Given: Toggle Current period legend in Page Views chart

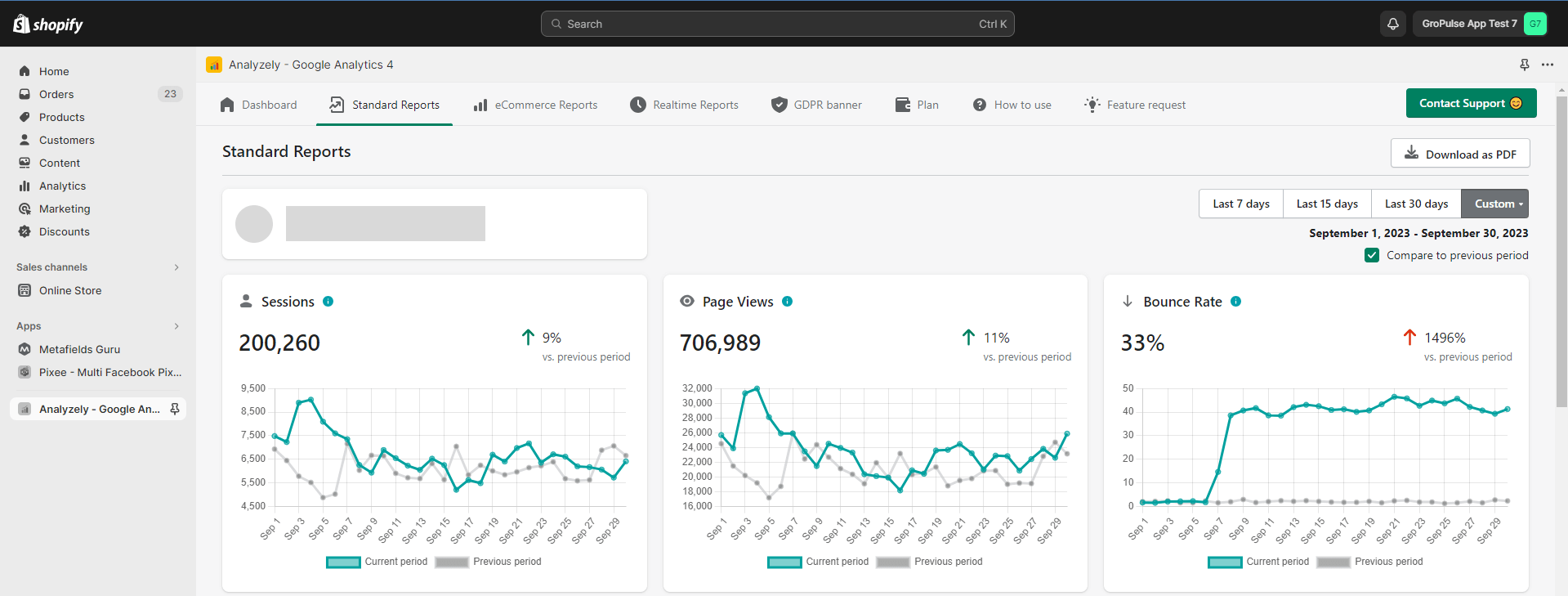Looking at the screenshot, I should (818, 562).
